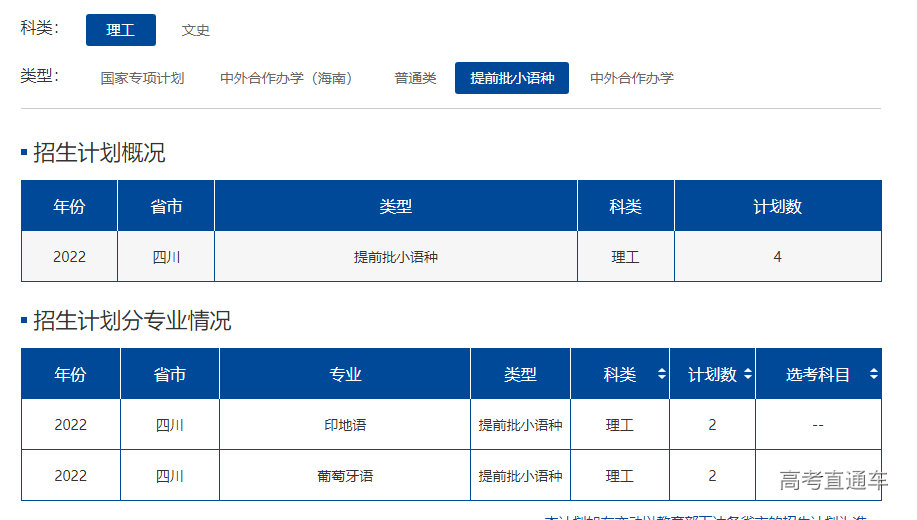Click the 印地语 major cell
This screenshot has width=917, height=520.
pos(345,425)
